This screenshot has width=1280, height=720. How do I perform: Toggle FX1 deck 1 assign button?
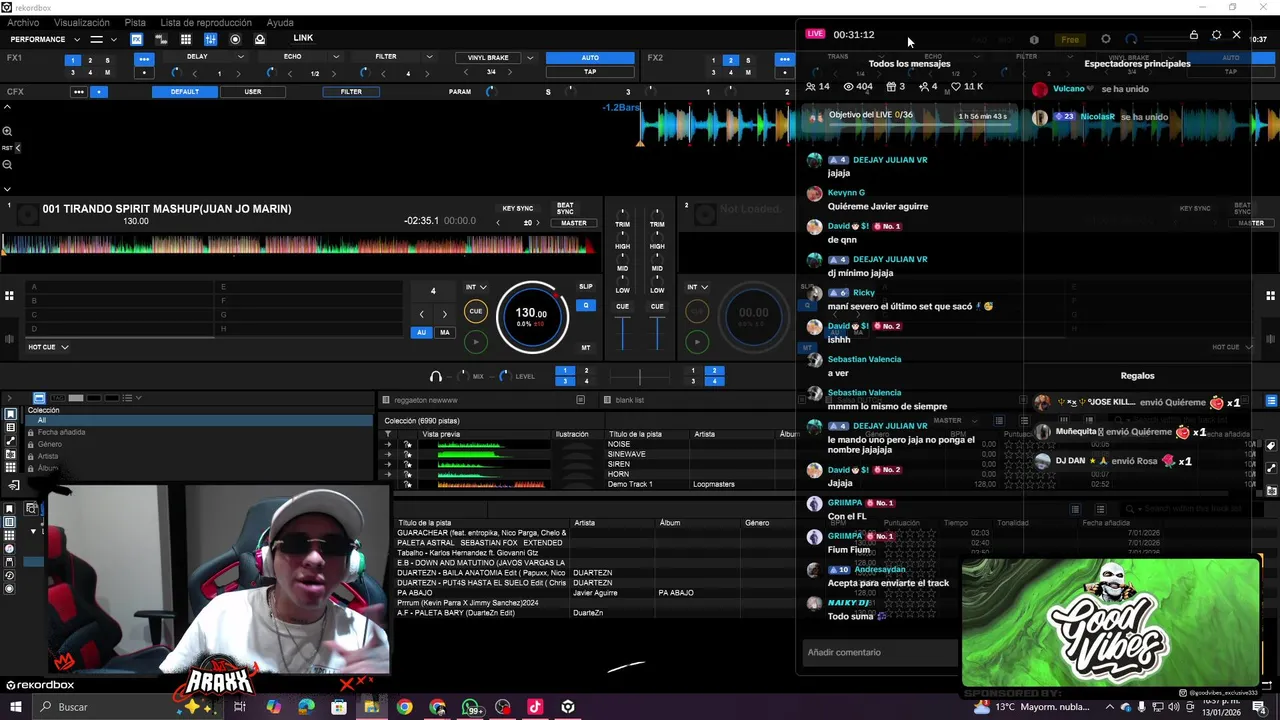pyautogui.click(x=72, y=60)
